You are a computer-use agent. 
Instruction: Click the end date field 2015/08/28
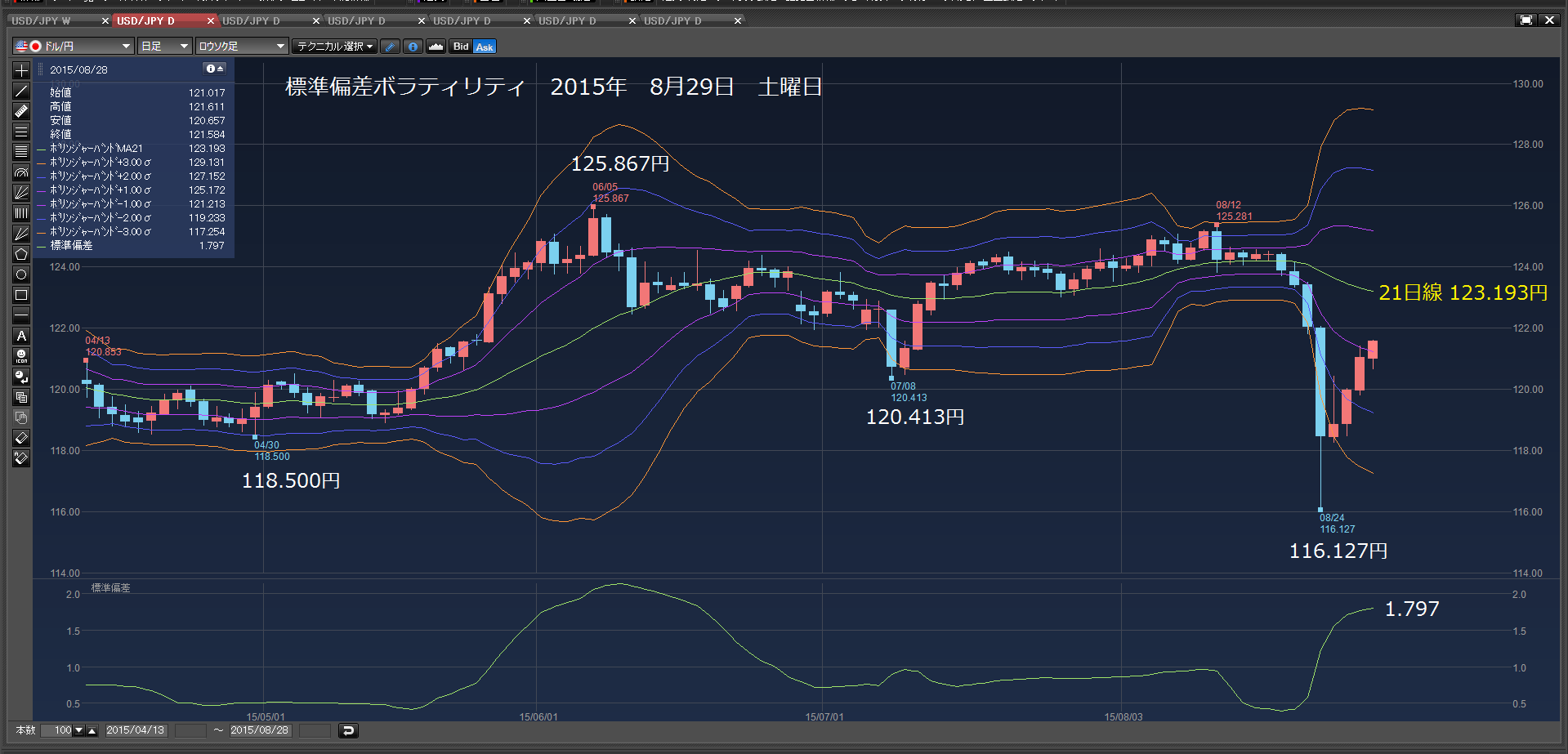260,730
